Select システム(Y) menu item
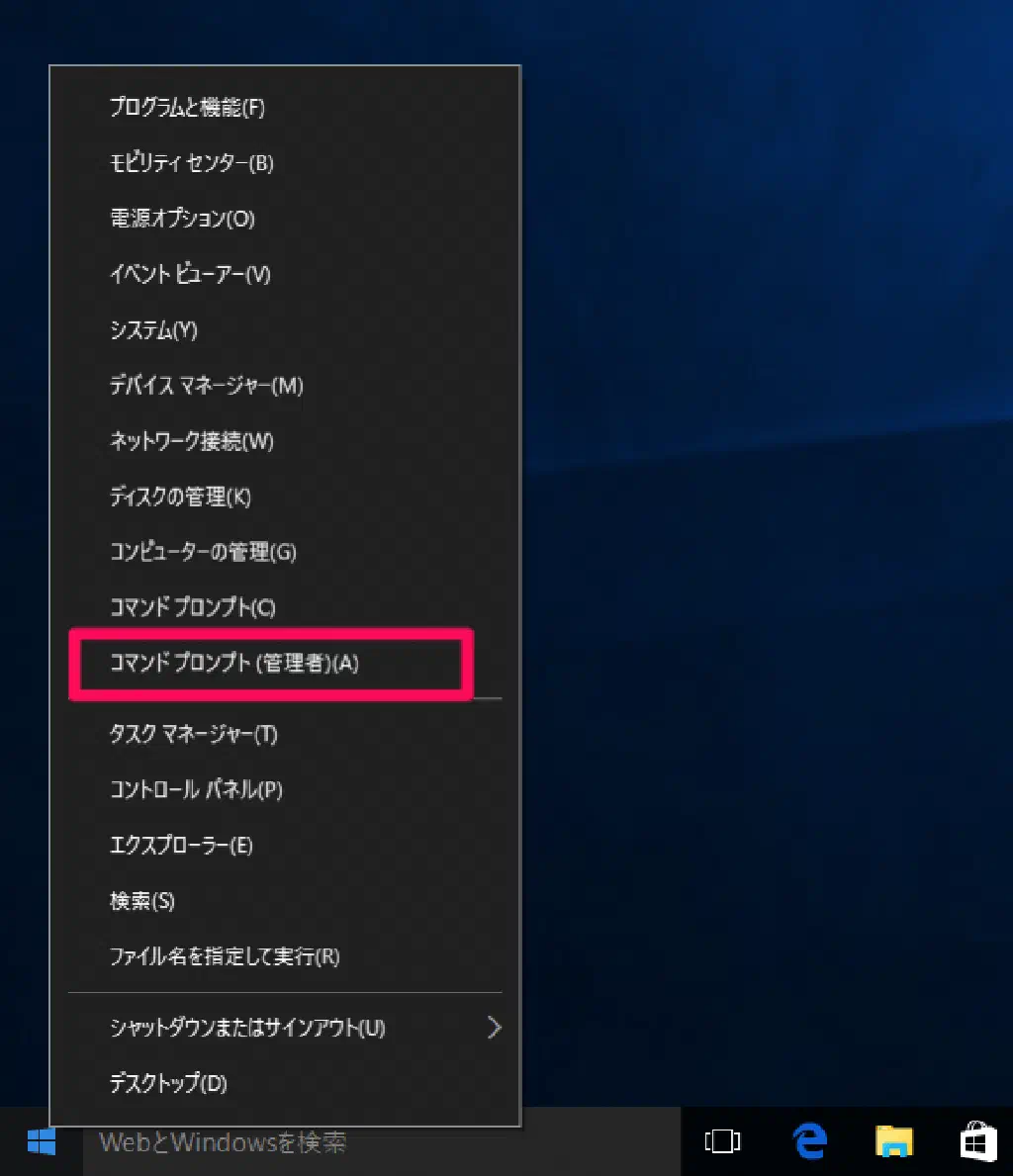Screen dimensions: 1013x1176 pyautogui.click(x=153, y=330)
